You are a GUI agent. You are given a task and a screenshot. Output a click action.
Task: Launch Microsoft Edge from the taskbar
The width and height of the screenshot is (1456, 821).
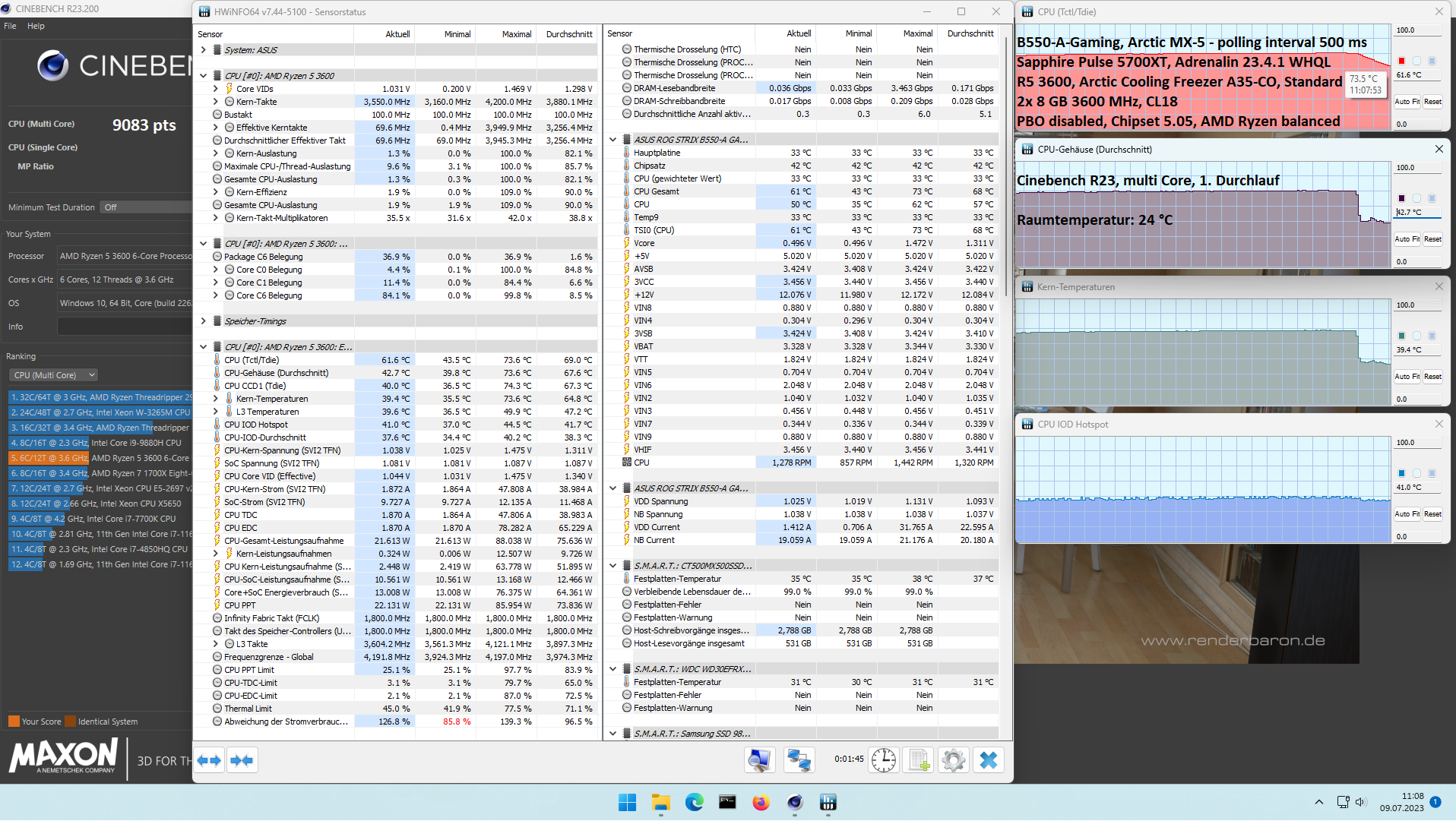point(694,803)
